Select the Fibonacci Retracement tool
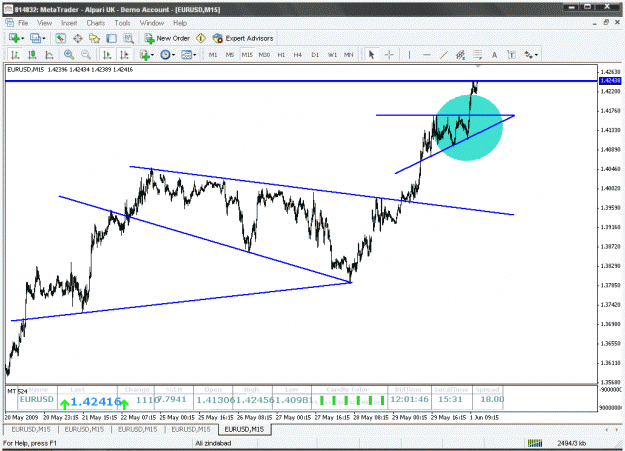 pos(478,55)
